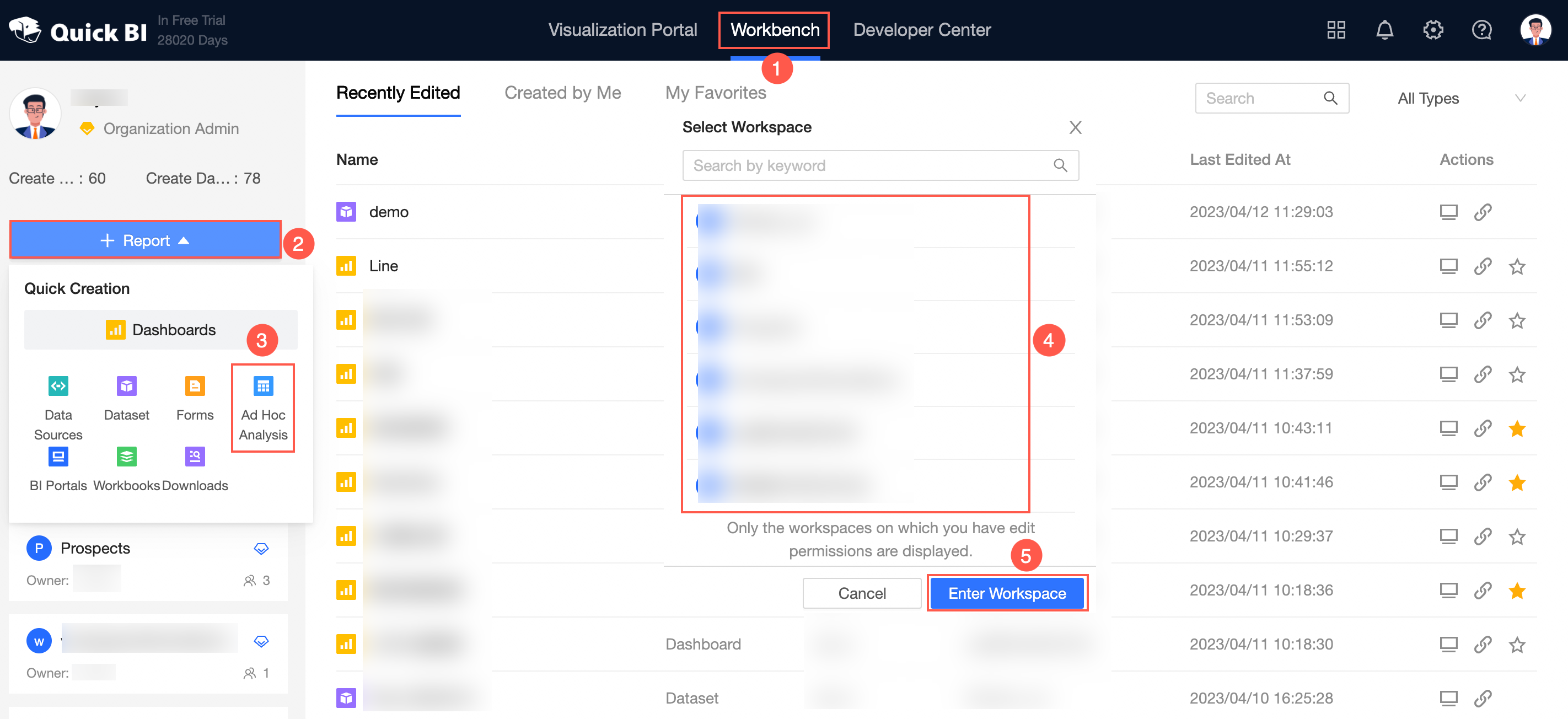The image size is (1568, 719).
Task: Unfavorite the item edited at 10:43:11
Action: pos(1517,428)
